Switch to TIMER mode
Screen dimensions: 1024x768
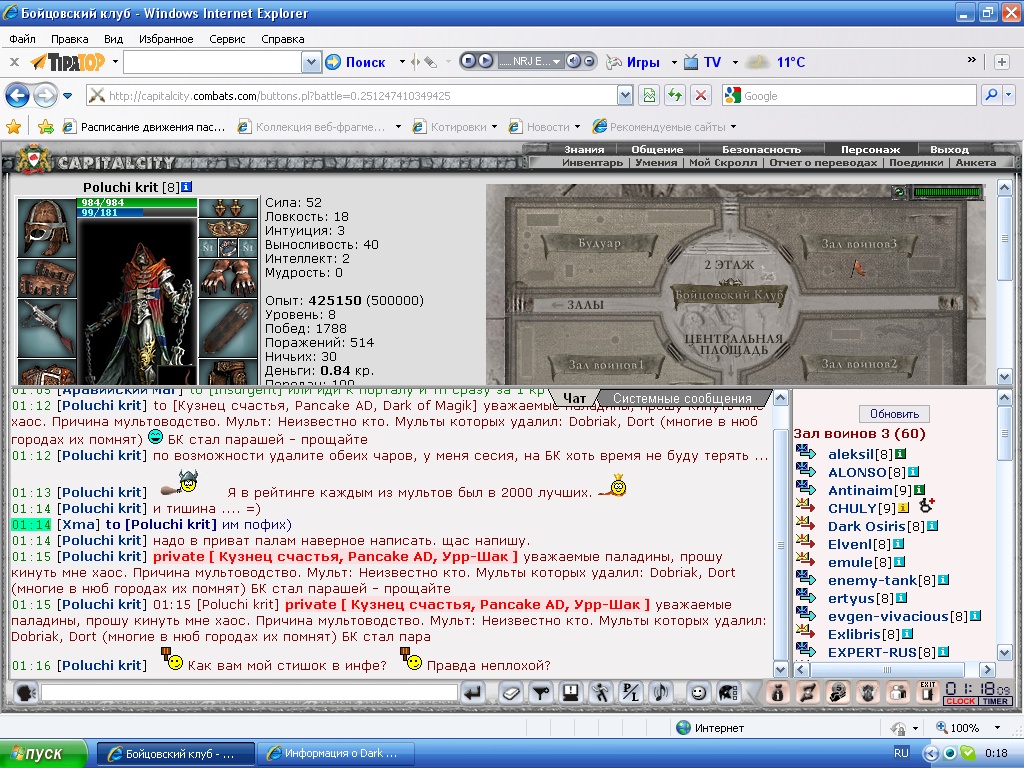tap(994, 701)
